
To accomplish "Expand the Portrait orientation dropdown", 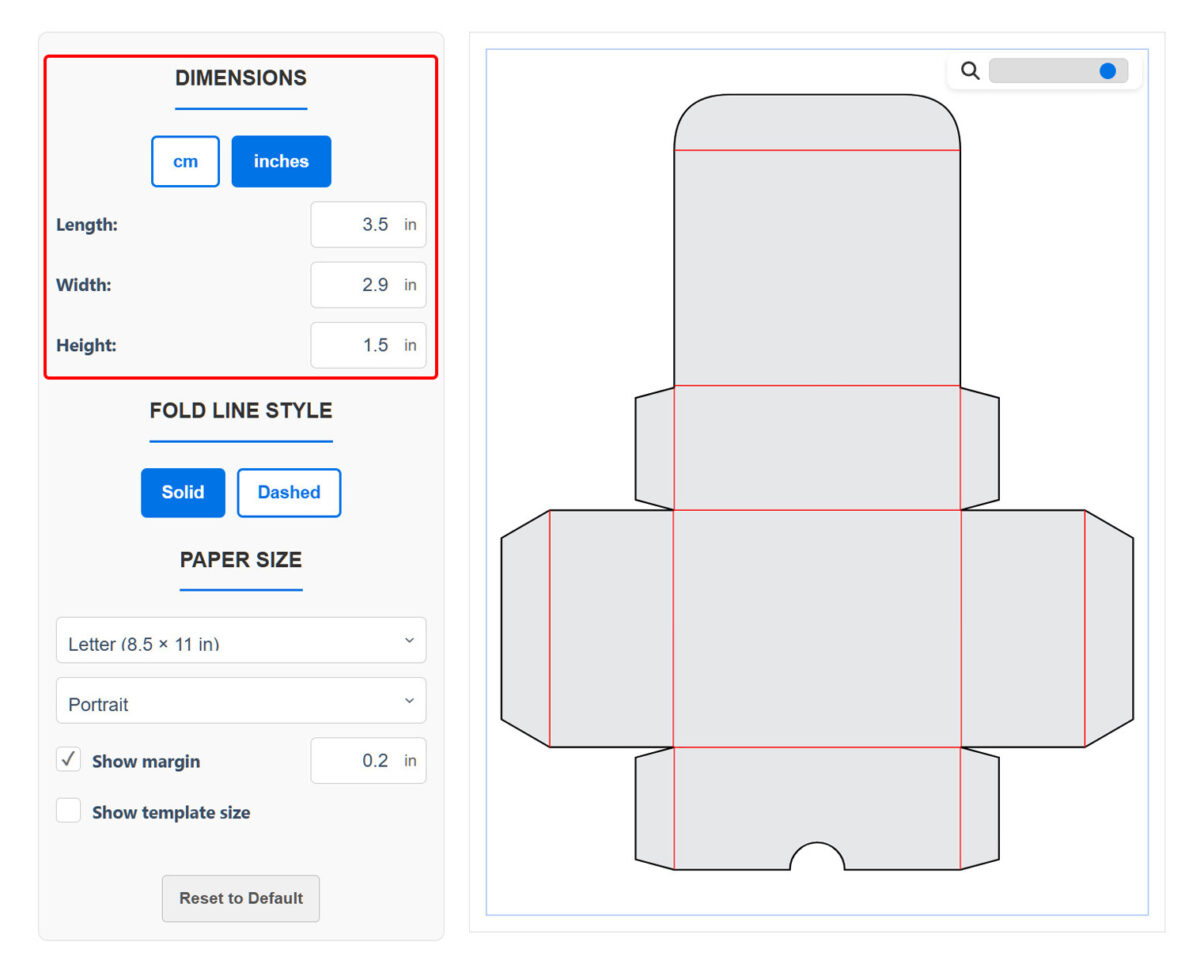I will pos(241,701).
